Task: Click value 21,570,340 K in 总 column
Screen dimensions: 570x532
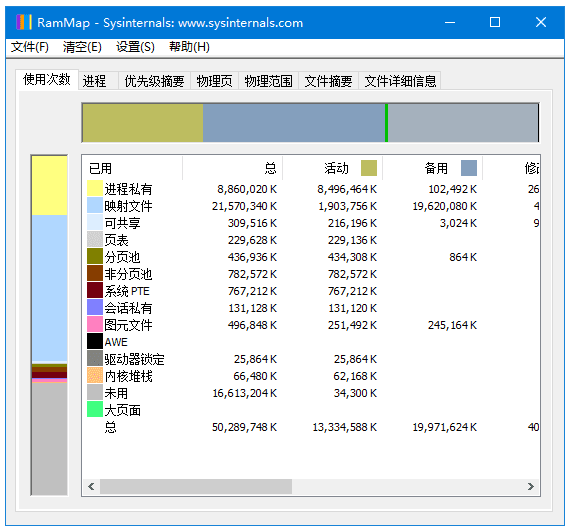Action: point(245,206)
